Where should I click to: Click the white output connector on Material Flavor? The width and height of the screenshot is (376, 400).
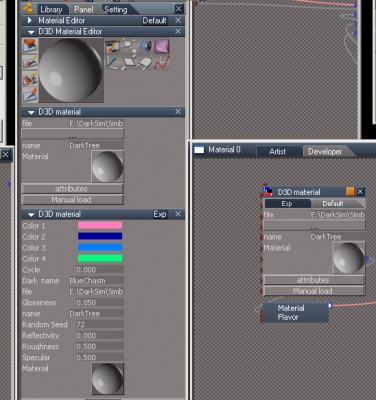[x=330, y=305]
